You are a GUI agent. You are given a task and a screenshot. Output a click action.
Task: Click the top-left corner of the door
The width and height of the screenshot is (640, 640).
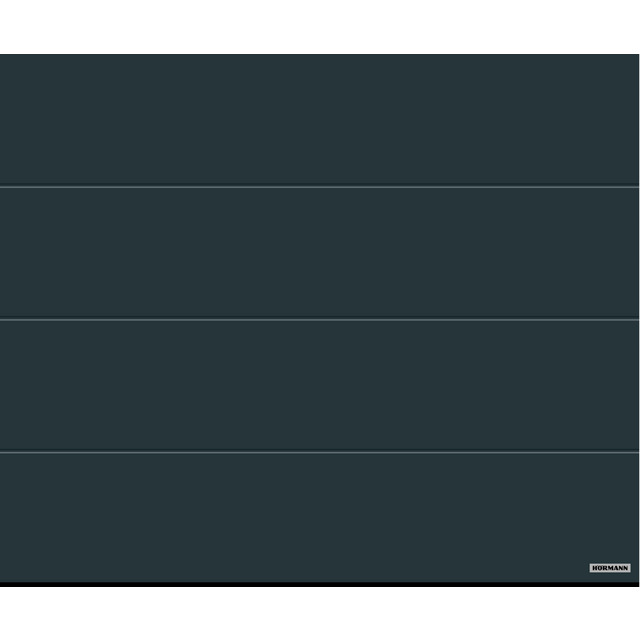click(3, 57)
